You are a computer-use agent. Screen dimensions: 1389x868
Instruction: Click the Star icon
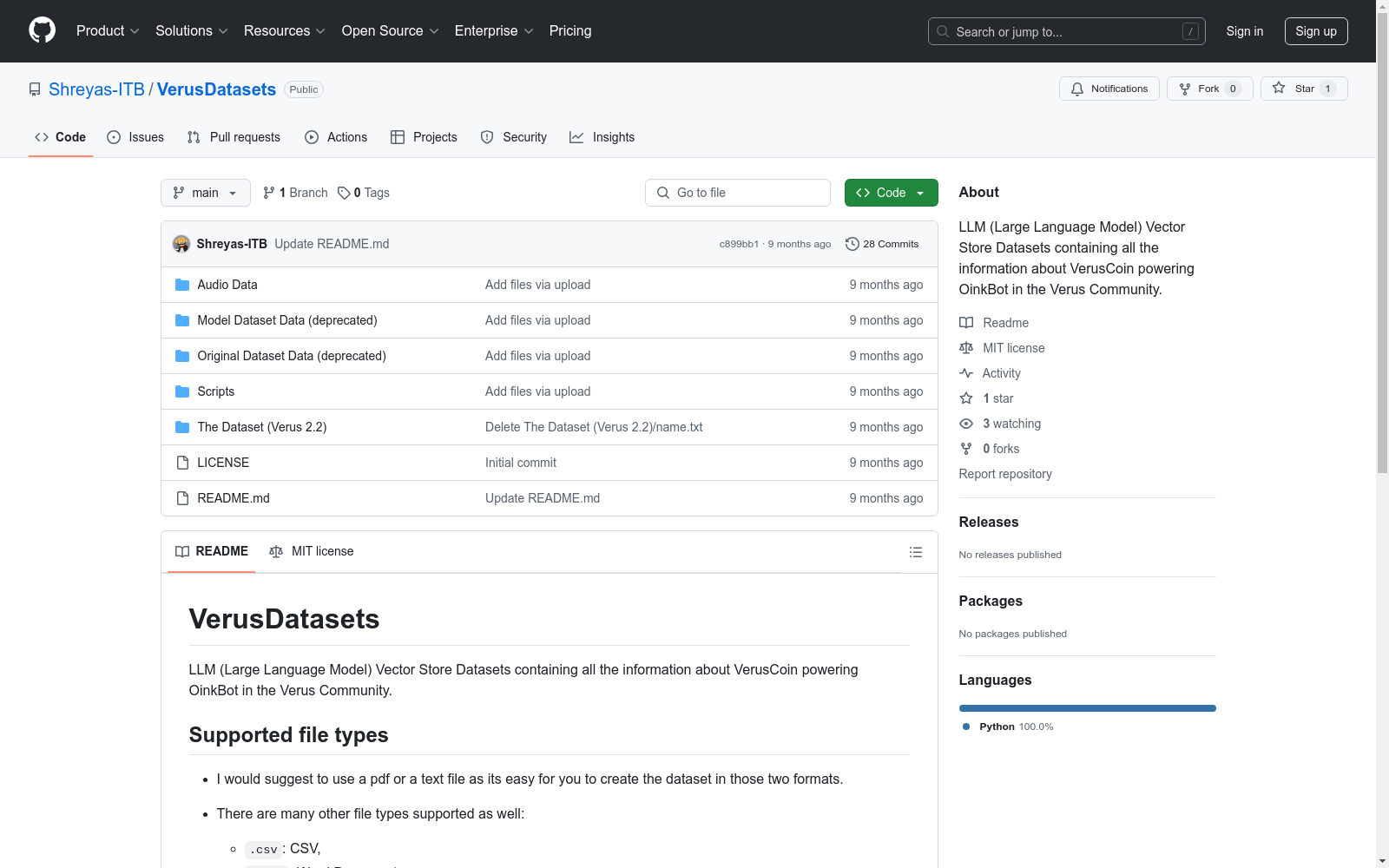point(1279,88)
